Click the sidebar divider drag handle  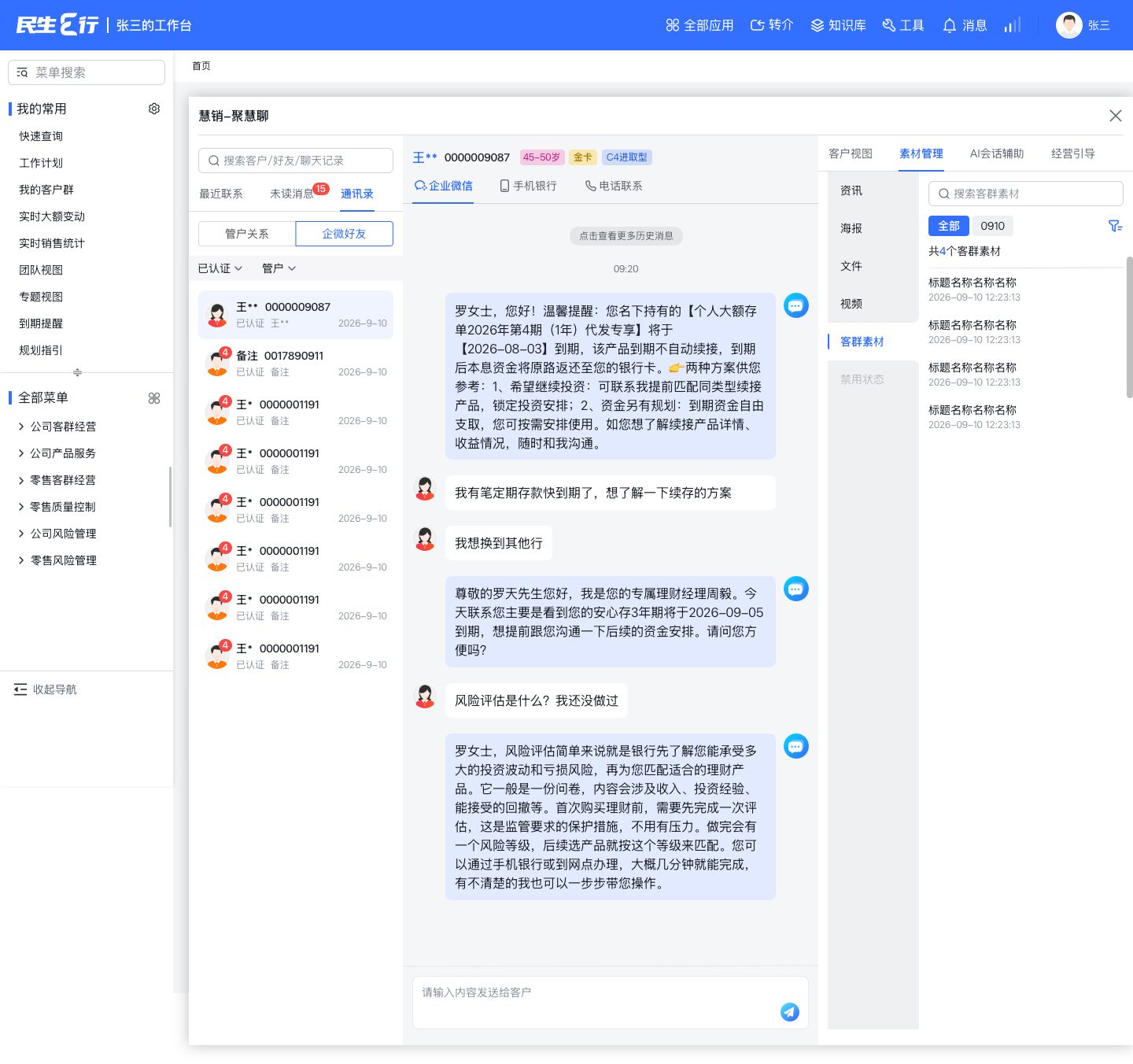77,372
